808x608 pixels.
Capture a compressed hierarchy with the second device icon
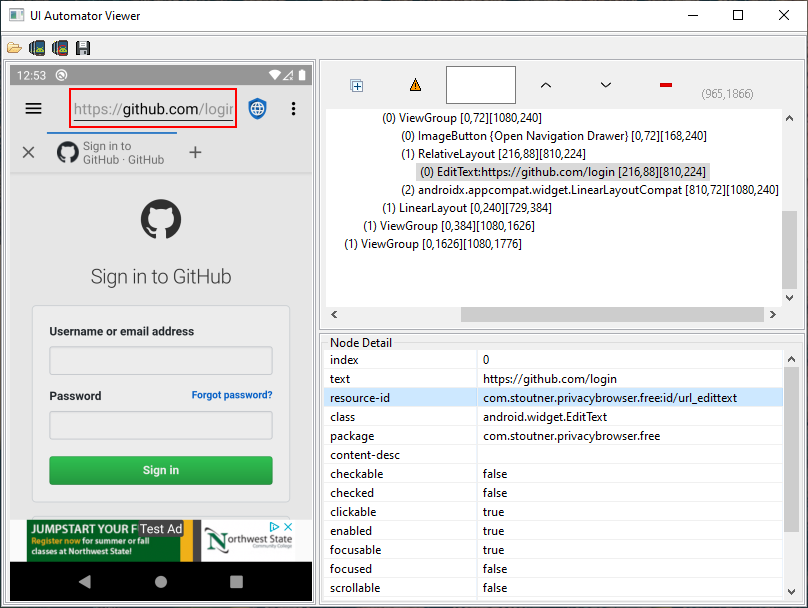(x=60, y=48)
